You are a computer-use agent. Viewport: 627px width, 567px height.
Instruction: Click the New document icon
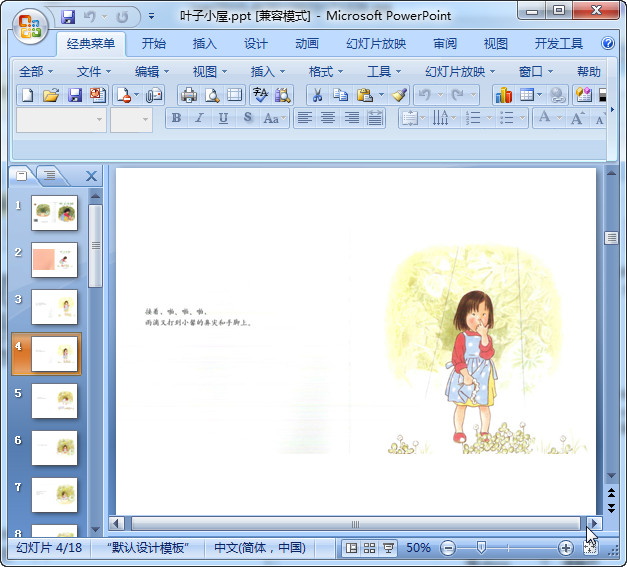click(28, 95)
